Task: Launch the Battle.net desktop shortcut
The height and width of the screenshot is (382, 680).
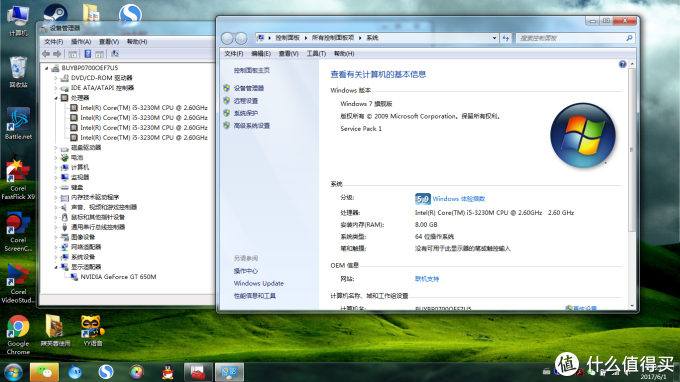Action: click(18, 124)
